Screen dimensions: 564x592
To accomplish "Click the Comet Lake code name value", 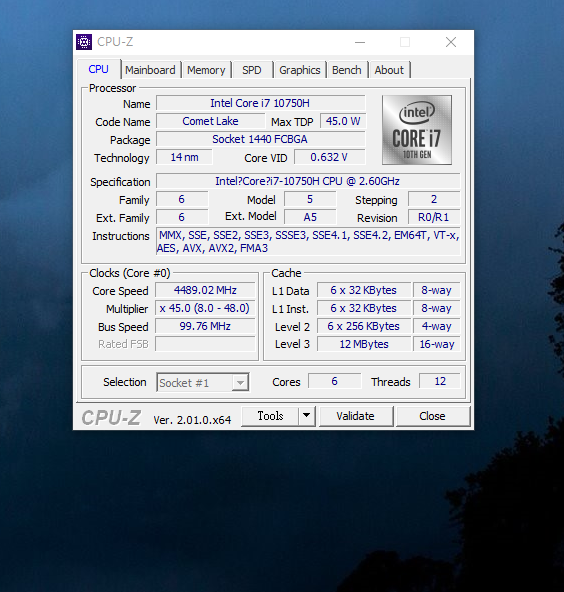I will pyautogui.click(x=211, y=121).
